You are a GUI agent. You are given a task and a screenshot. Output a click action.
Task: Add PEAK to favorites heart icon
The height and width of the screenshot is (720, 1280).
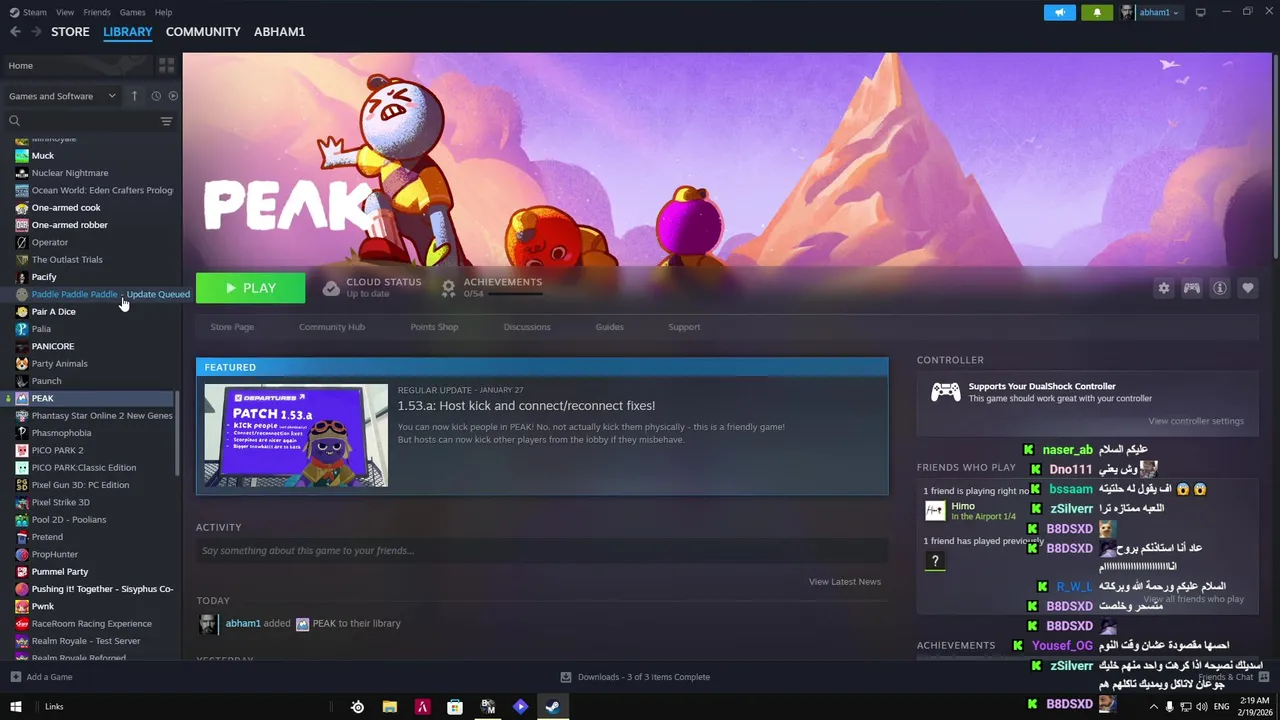pos(1248,288)
